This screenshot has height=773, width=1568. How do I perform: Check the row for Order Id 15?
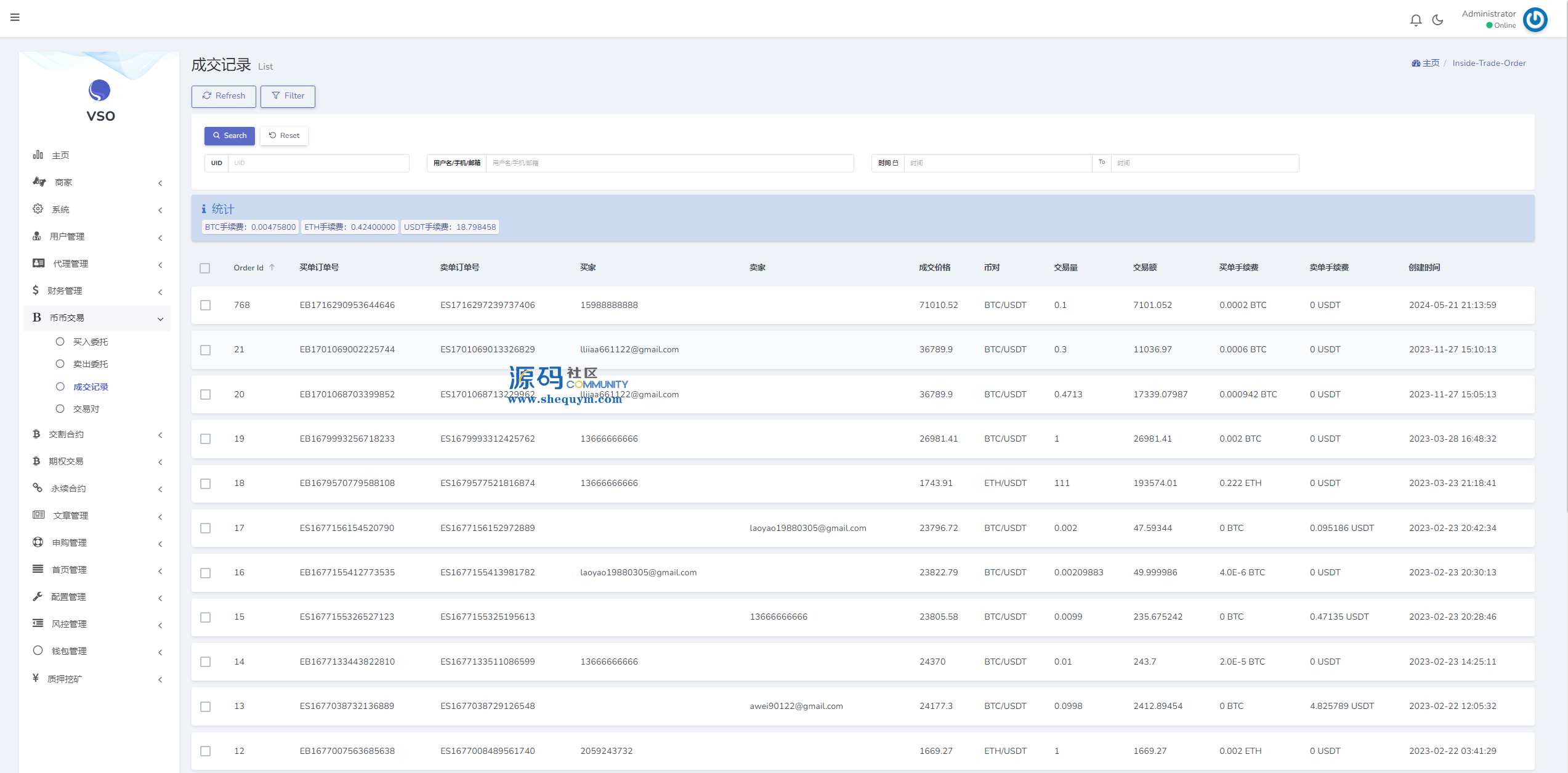point(206,617)
